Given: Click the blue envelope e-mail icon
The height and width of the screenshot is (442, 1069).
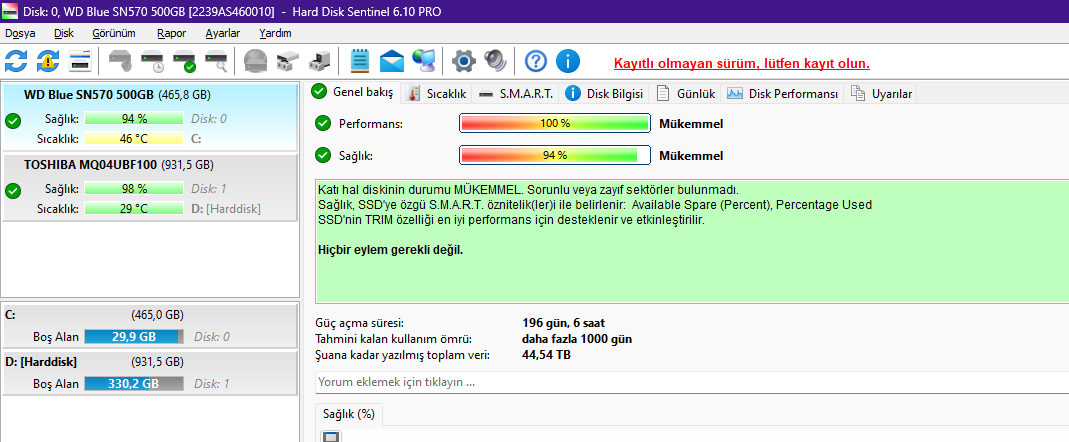Looking at the screenshot, I should 392,61.
